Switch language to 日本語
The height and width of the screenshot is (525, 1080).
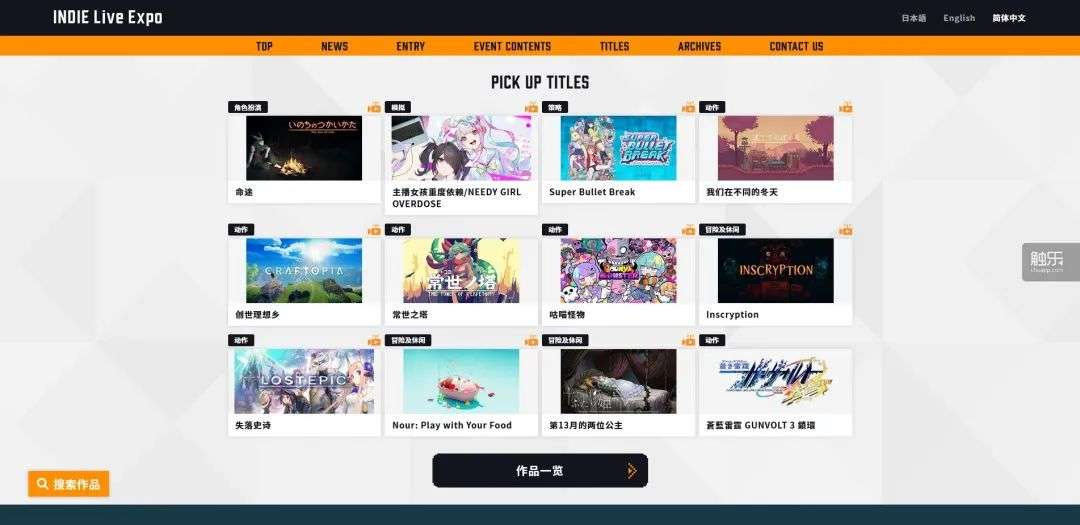[914, 18]
